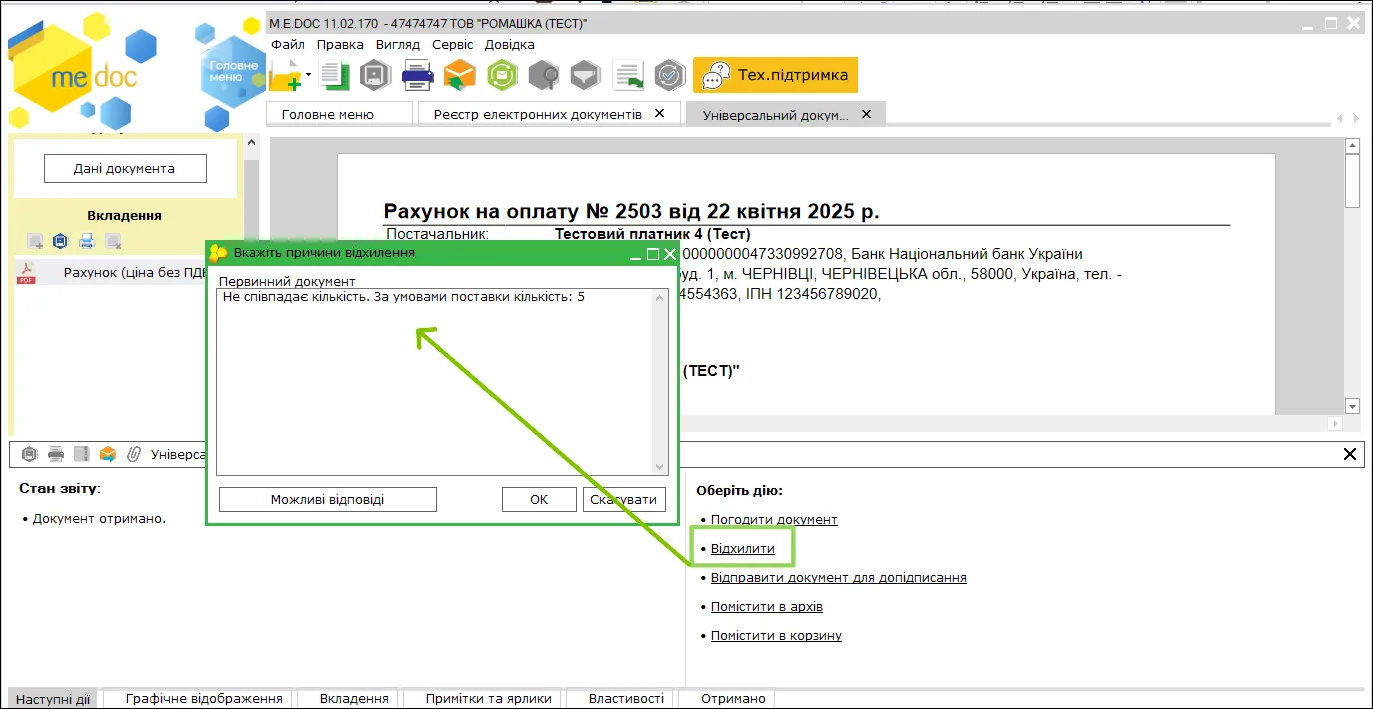Image resolution: width=1373 pixels, height=709 pixels.
Task: Switch to the Вкладення bottom tab
Action: (x=354, y=699)
